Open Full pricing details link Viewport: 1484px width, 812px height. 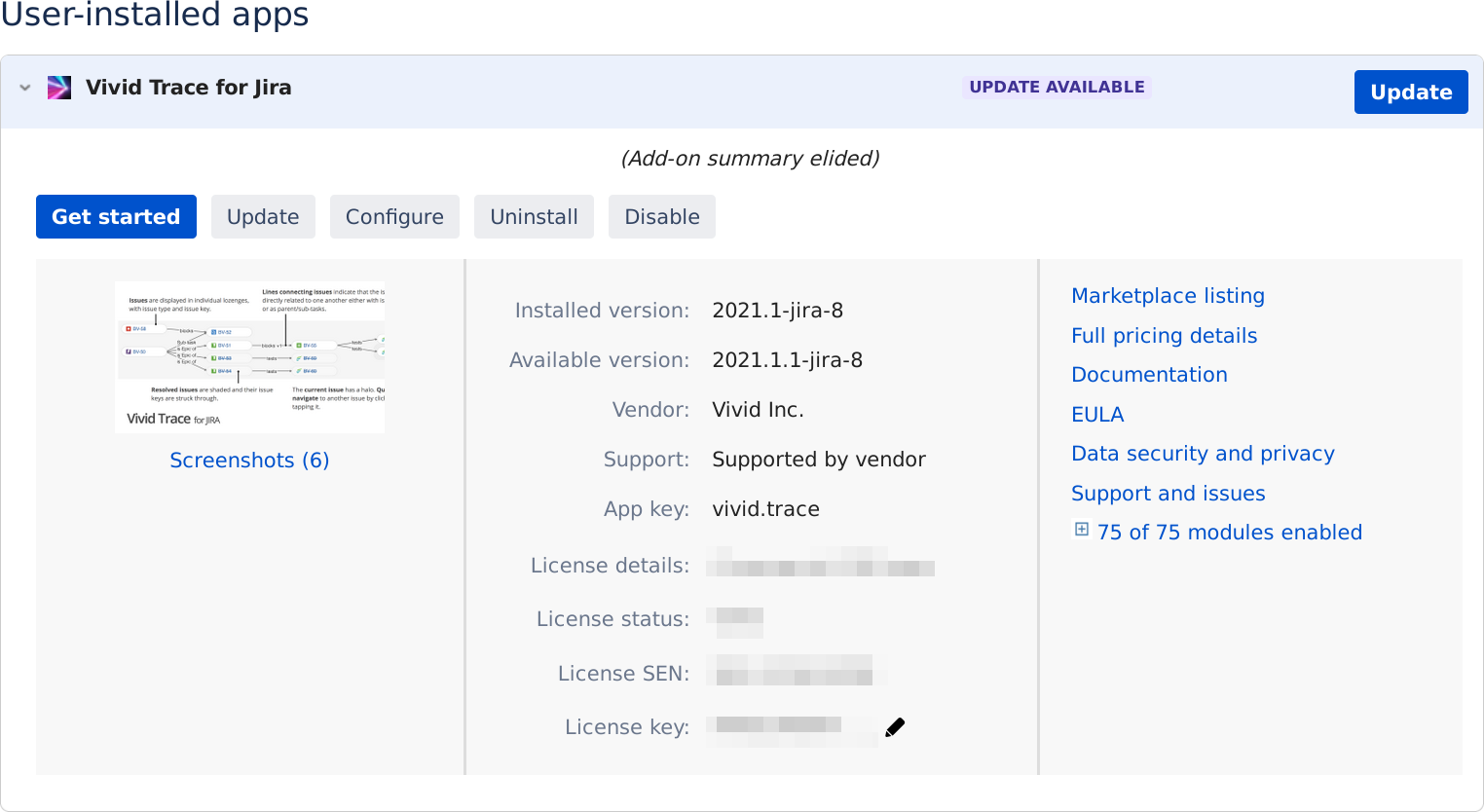point(1164,335)
